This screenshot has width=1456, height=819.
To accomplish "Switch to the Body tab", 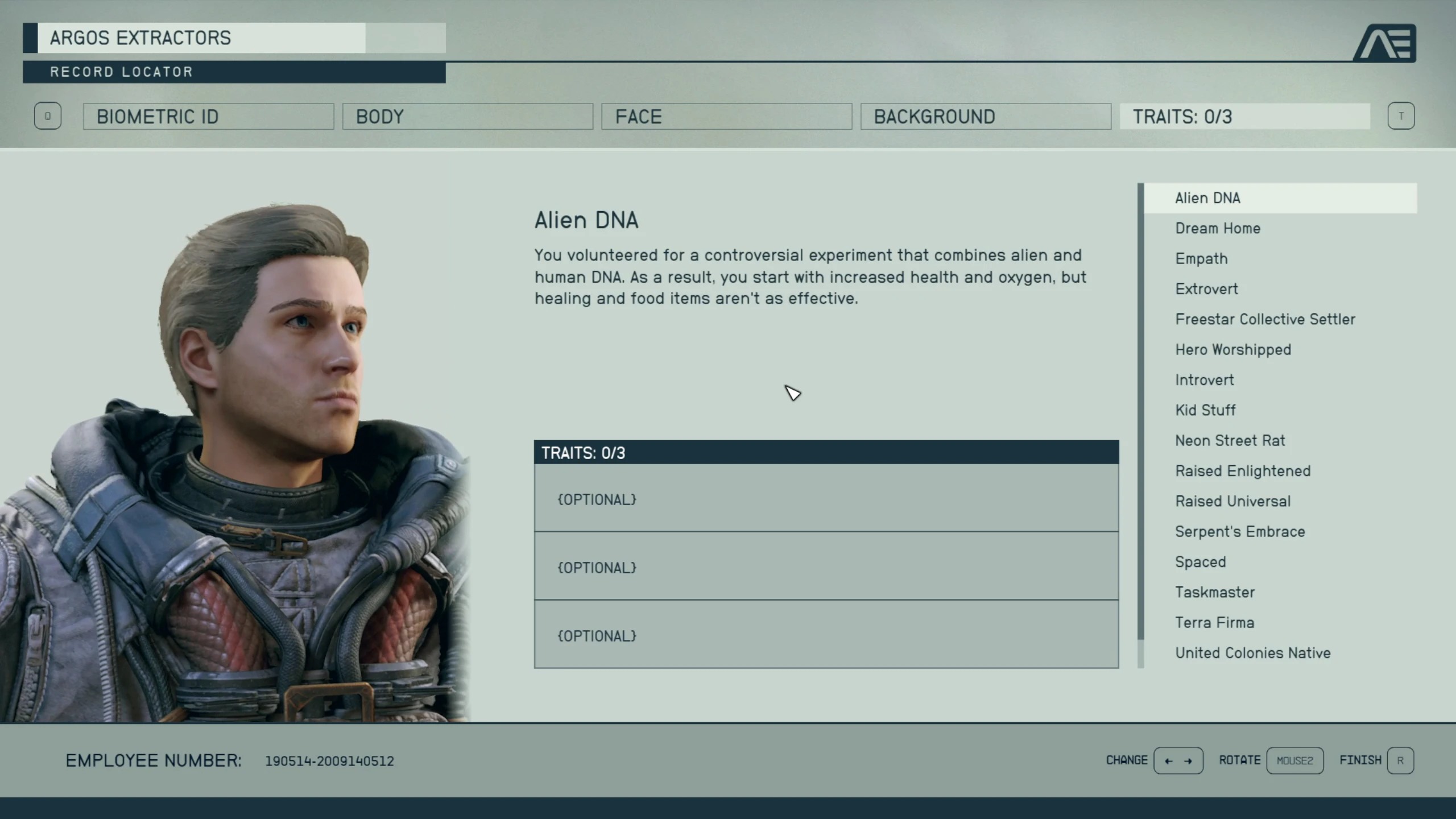I will coord(468,117).
